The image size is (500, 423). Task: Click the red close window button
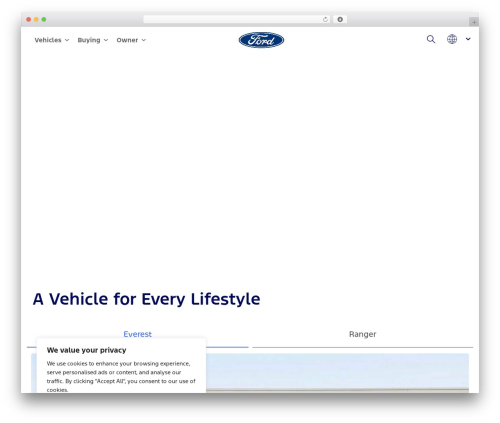[x=29, y=20]
